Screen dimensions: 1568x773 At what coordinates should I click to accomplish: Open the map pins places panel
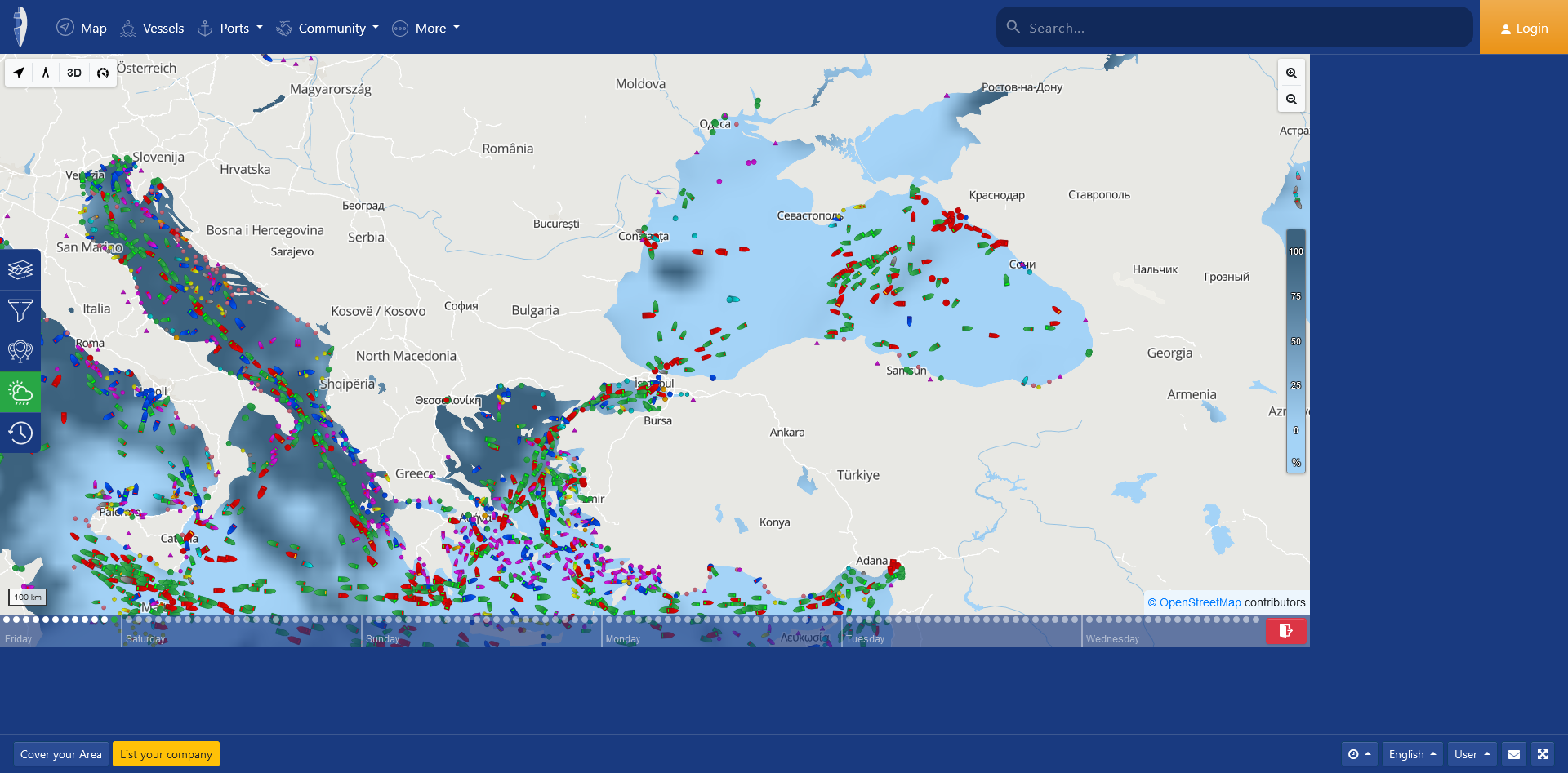pyautogui.click(x=20, y=351)
